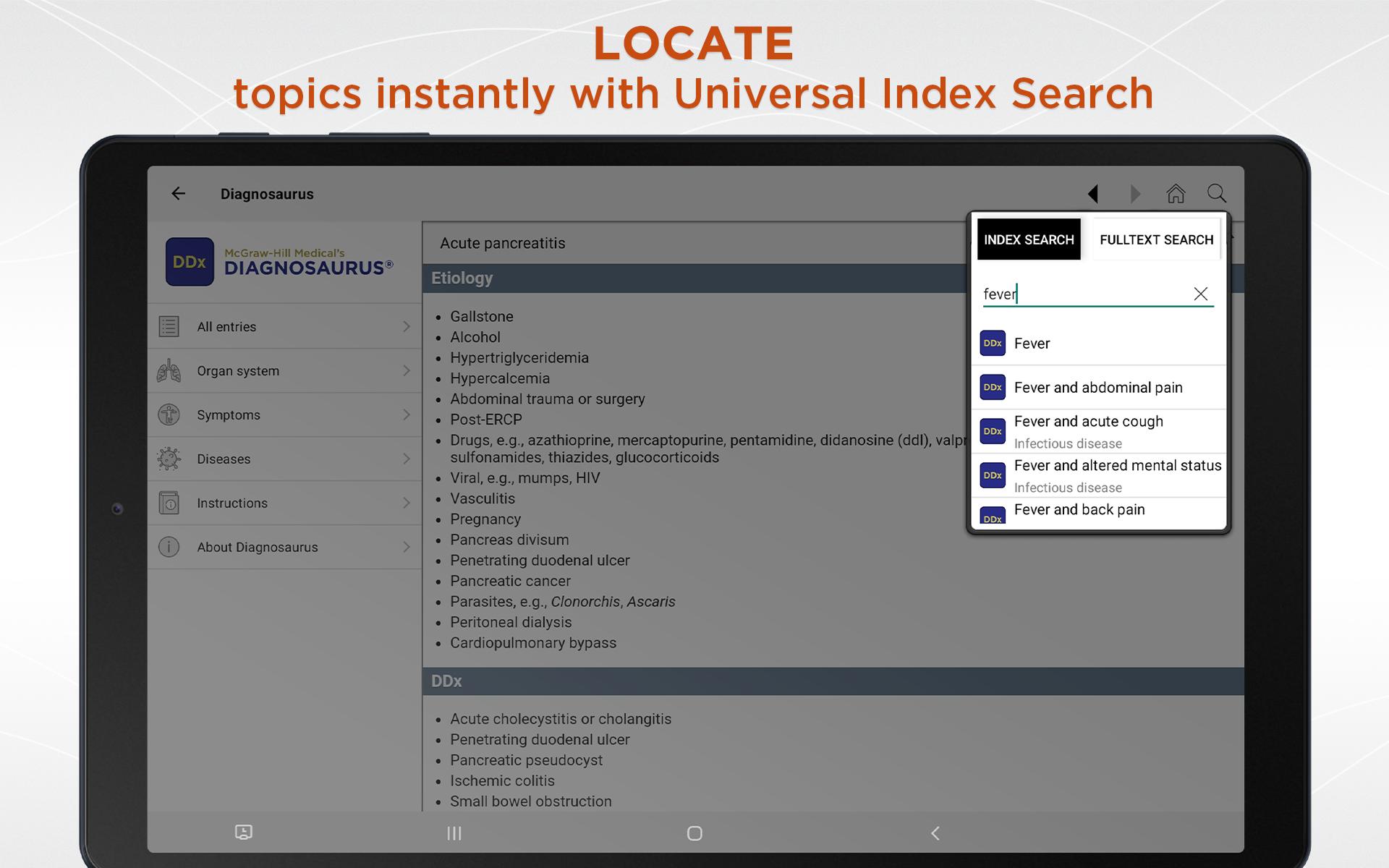Open the Fever and abdominal pain result
The width and height of the screenshot is (1389, 868).
(1097, 387)
